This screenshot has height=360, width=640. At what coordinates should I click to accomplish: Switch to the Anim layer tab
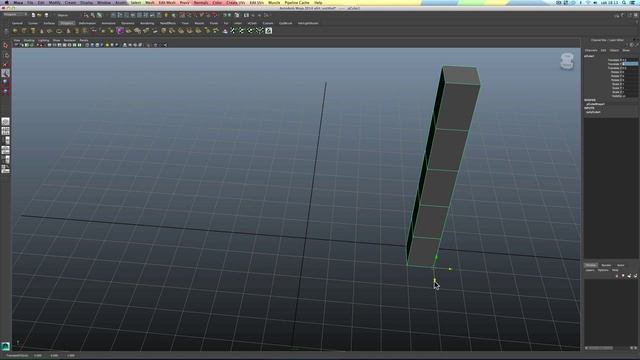(x=620, y=265)
